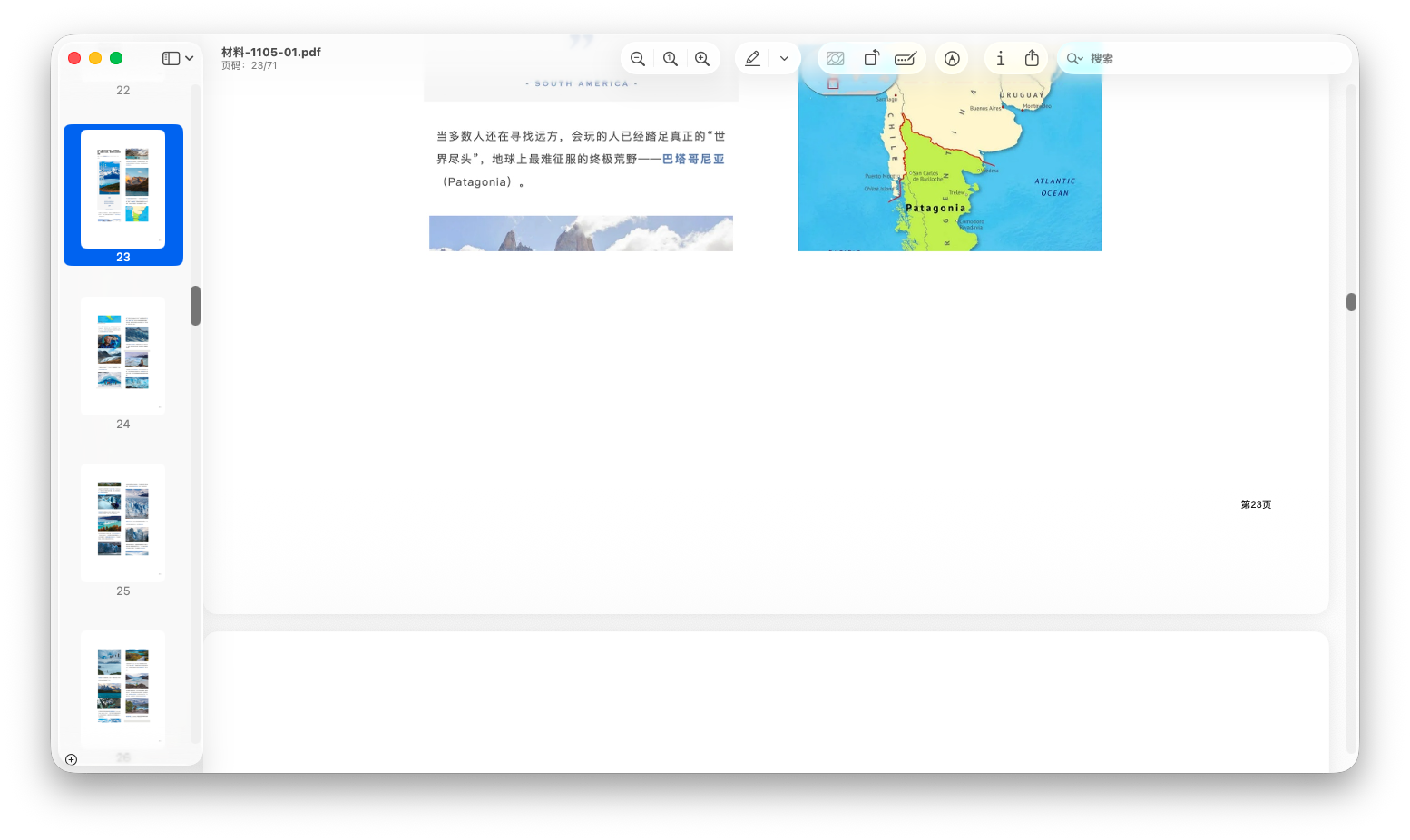This screenshot has height=840, width=1410.
Task: Activate the rectangular selection tool
Action: [x=835, y=57]
